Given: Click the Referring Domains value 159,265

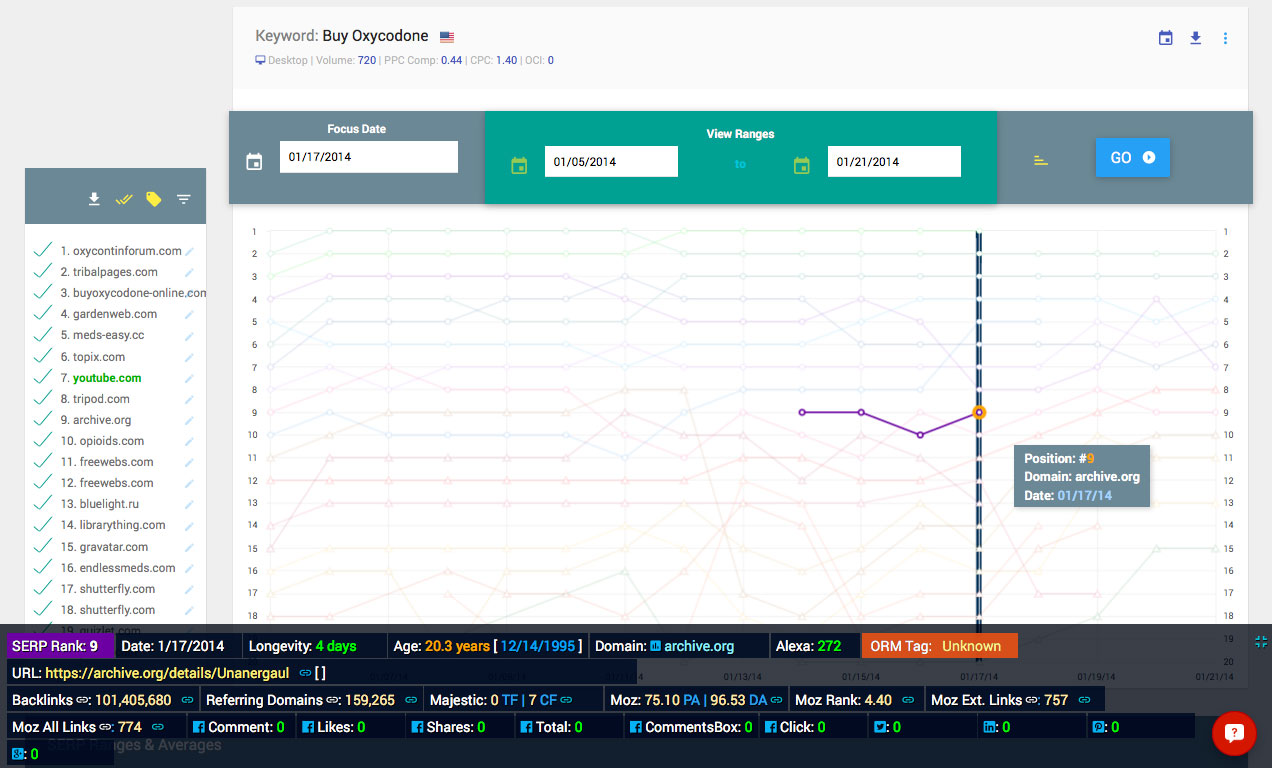Looking at the screenshot, I should click(370, 700).
